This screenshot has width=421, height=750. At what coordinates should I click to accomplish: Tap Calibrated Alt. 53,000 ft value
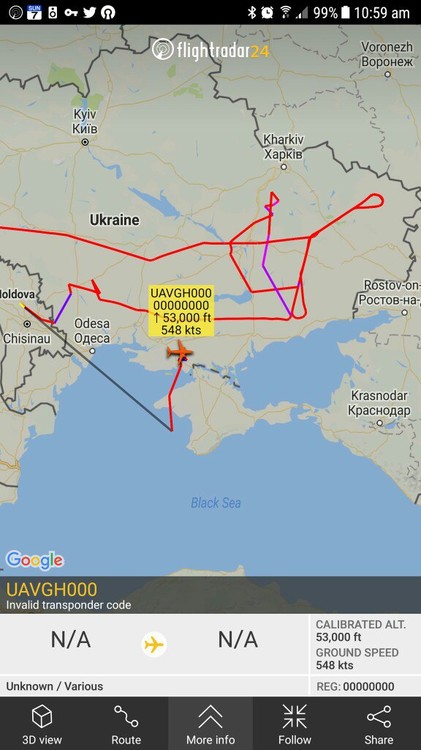click(339, 637)
